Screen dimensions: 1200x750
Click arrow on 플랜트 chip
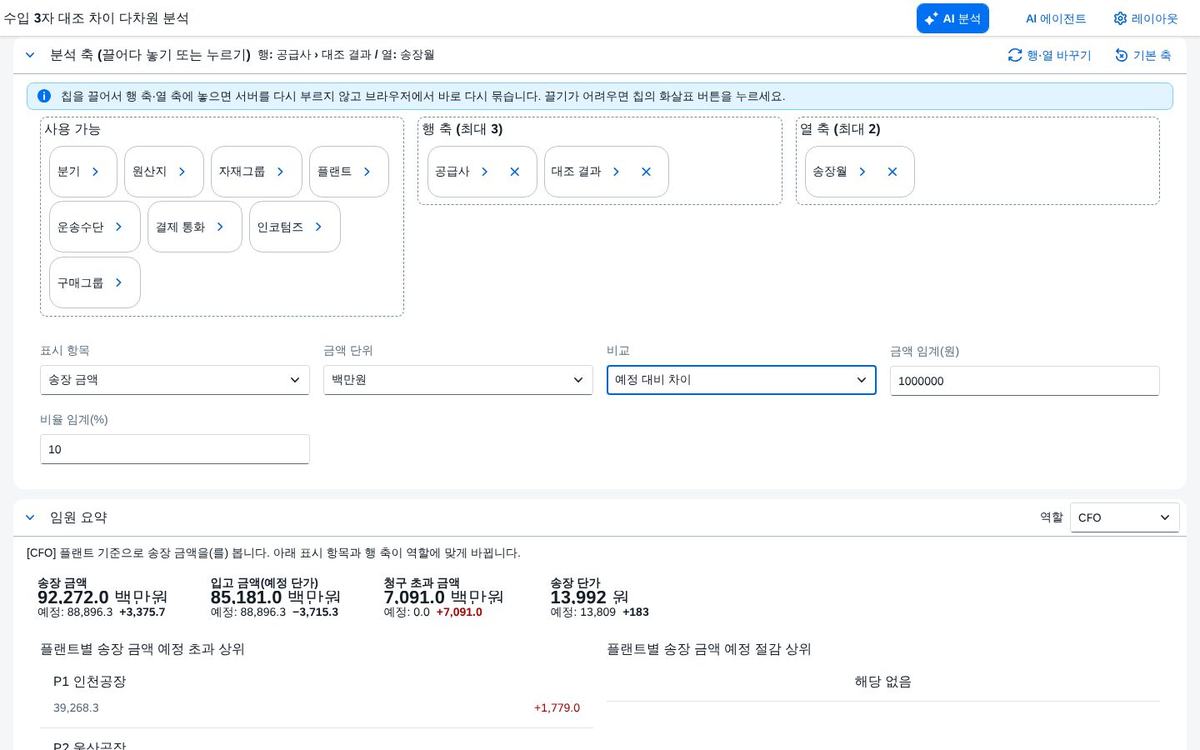click(367, 171)
